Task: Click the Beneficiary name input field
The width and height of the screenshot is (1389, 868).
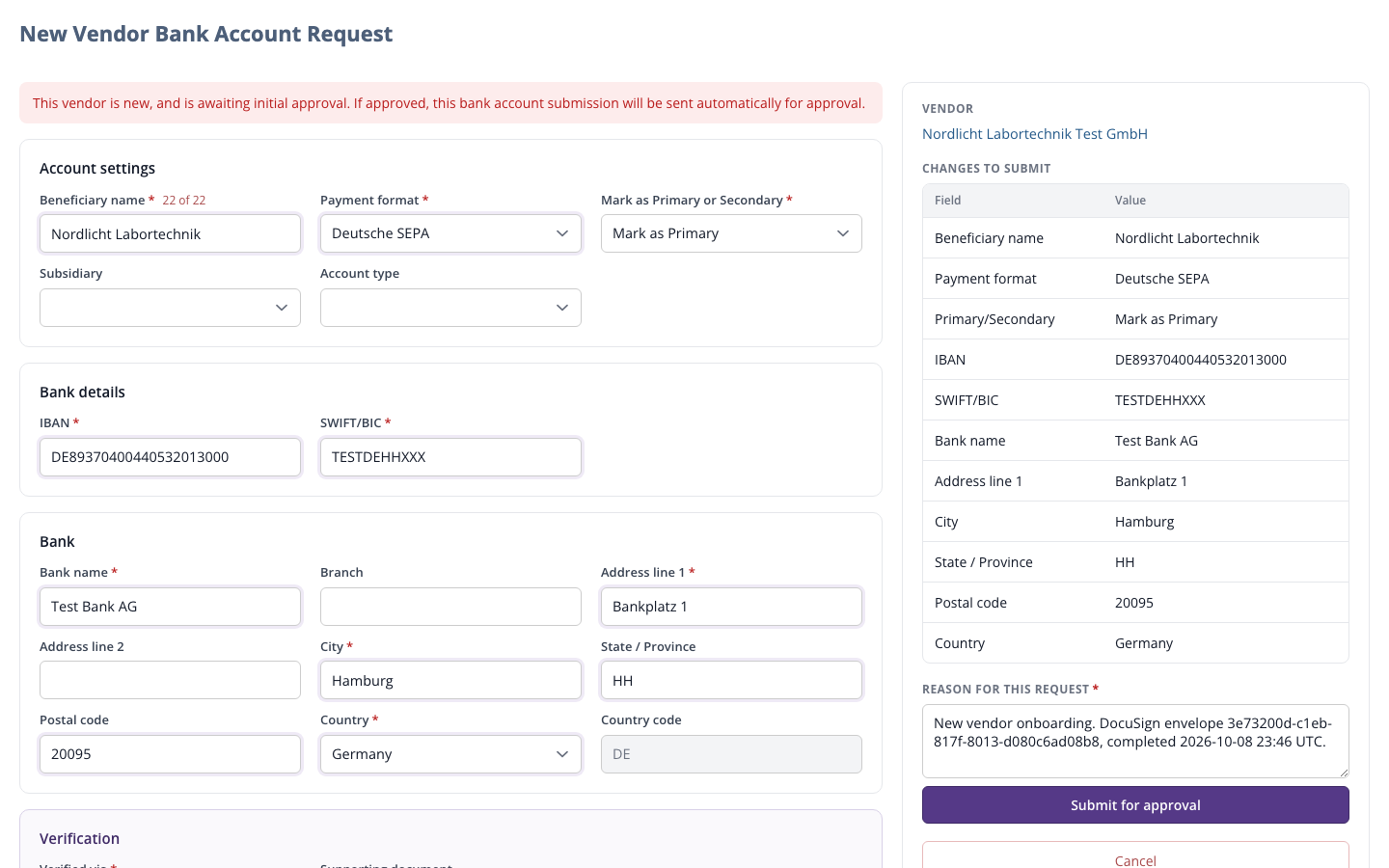Action: (x=170, y=233)
